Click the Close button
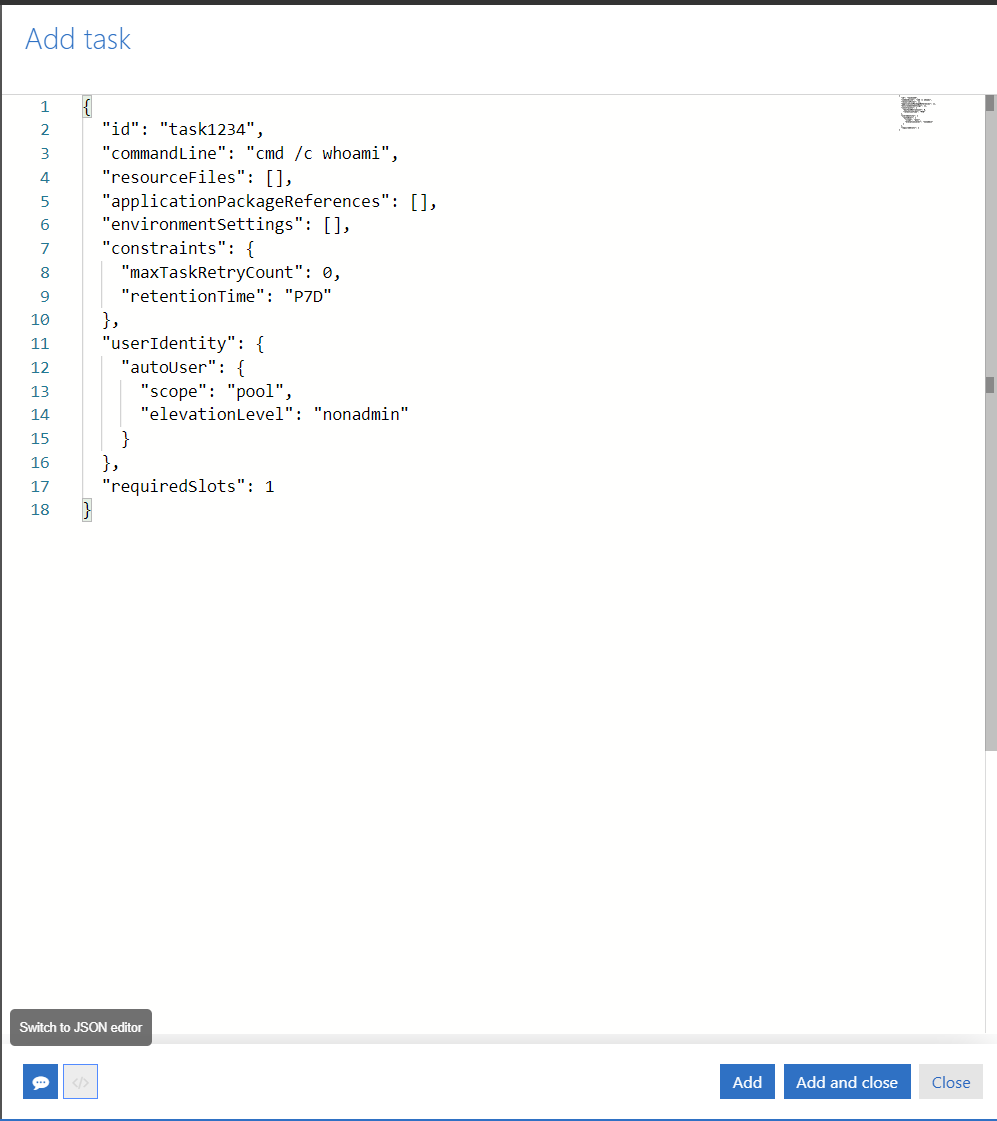 pos(950,1081)
